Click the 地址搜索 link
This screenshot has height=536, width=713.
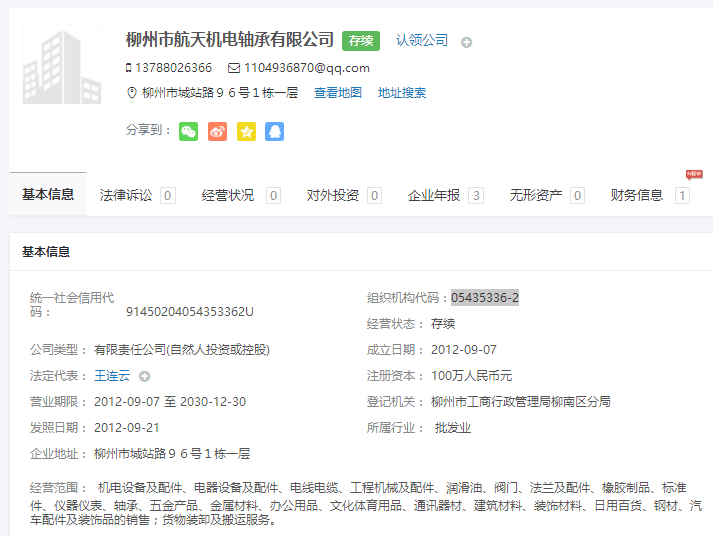[x=402, y=93]
